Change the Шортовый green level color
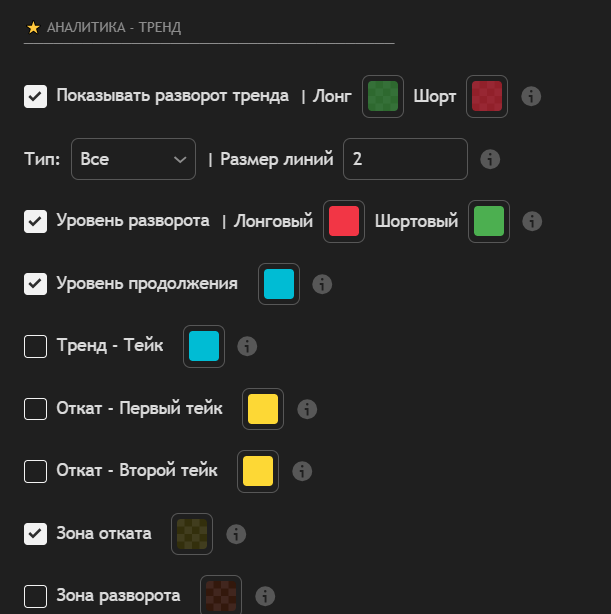This screenshot has height=614, width=611. click(489, 221)
